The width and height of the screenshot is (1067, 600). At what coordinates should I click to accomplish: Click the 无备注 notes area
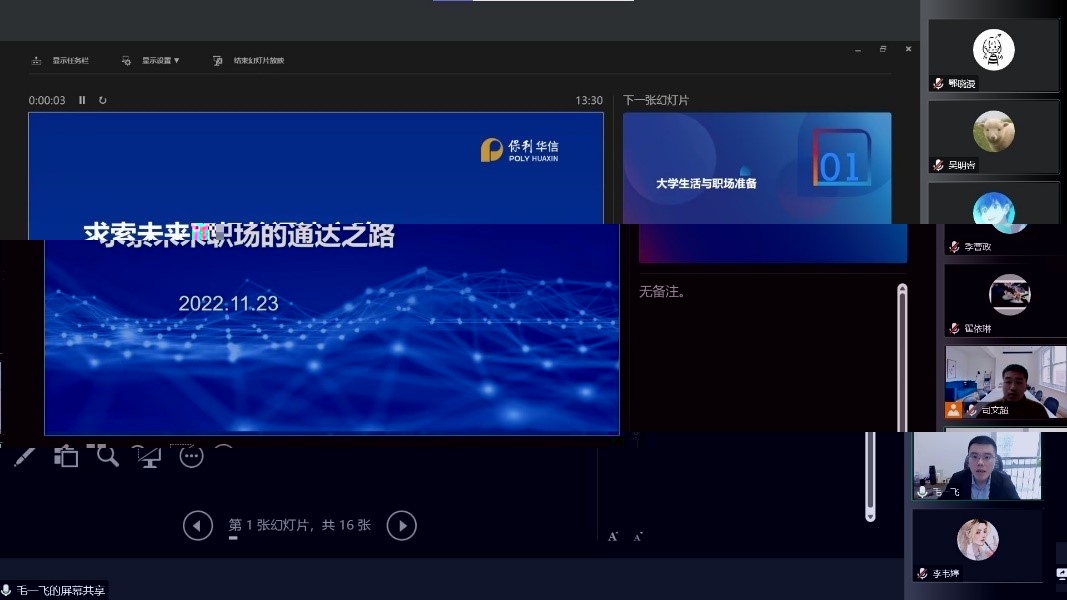point(662,292)
